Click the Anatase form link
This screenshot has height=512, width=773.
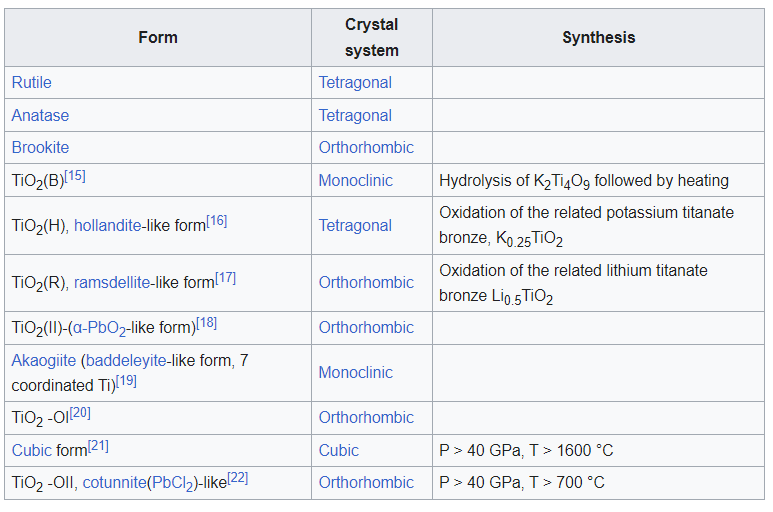click(x=40, y=115)
